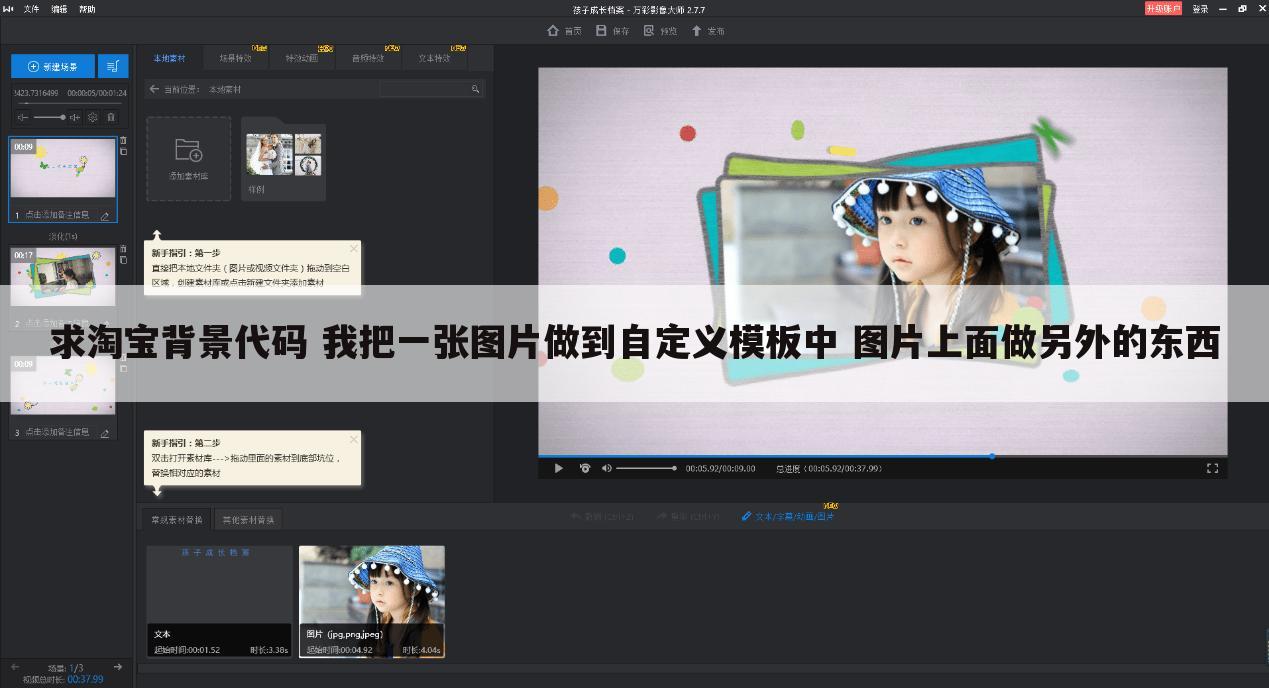
Task: Click the back arrow beside 当前位置
Action: click(154, 89)
